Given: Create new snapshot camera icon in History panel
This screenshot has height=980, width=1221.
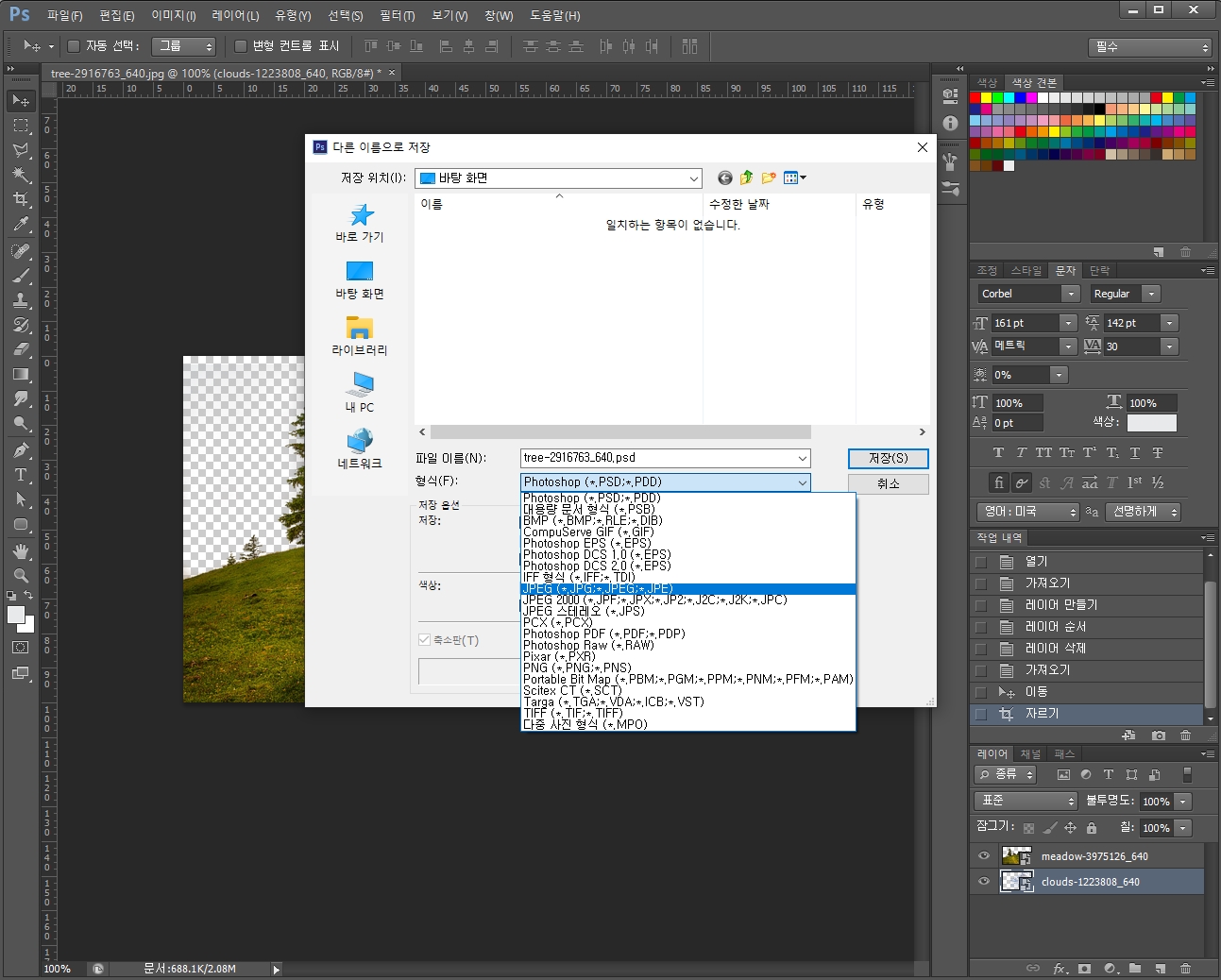Looking at the screenshot, I should click(1159, 735).
